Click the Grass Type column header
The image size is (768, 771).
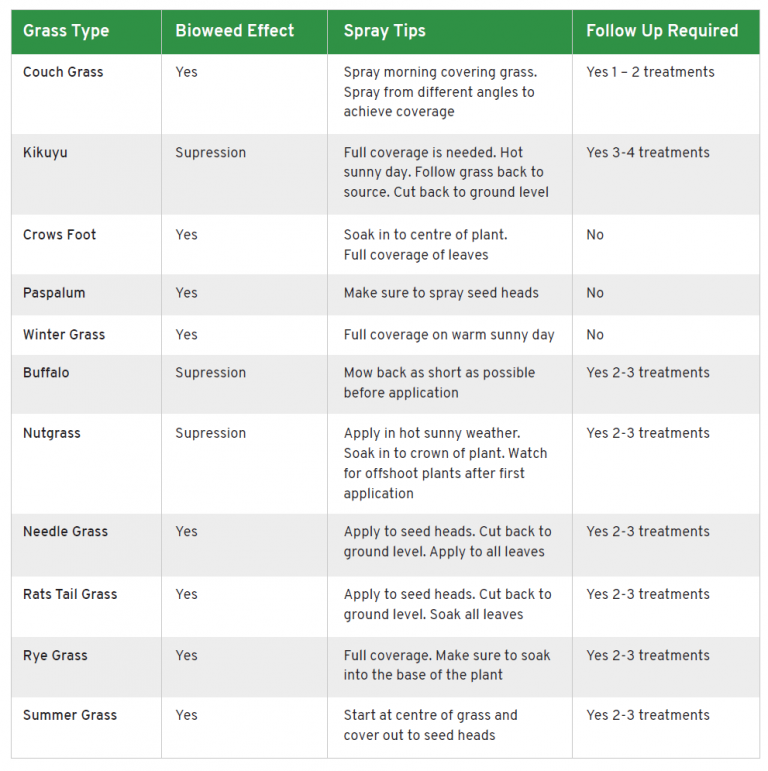coord(64,31)
